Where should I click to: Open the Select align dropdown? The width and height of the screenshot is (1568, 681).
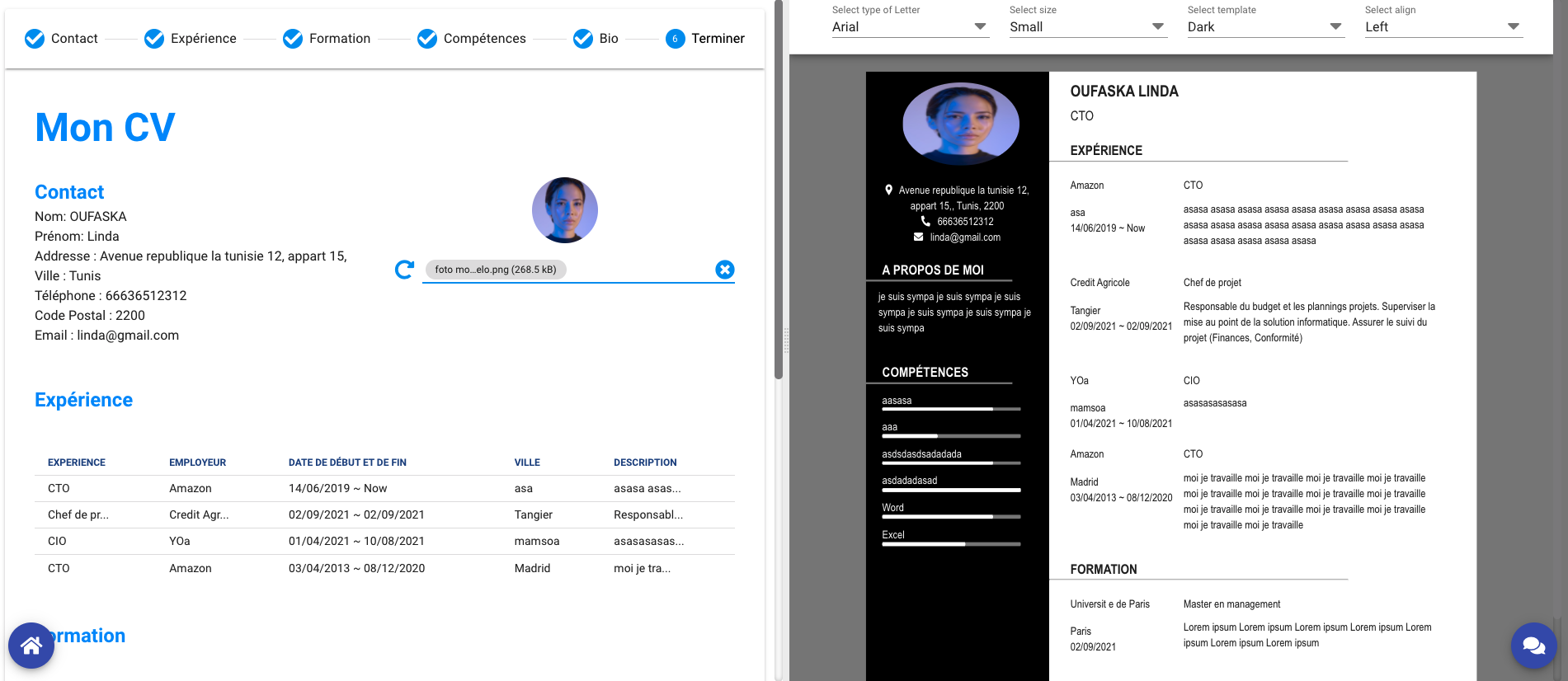(1443, 26)
